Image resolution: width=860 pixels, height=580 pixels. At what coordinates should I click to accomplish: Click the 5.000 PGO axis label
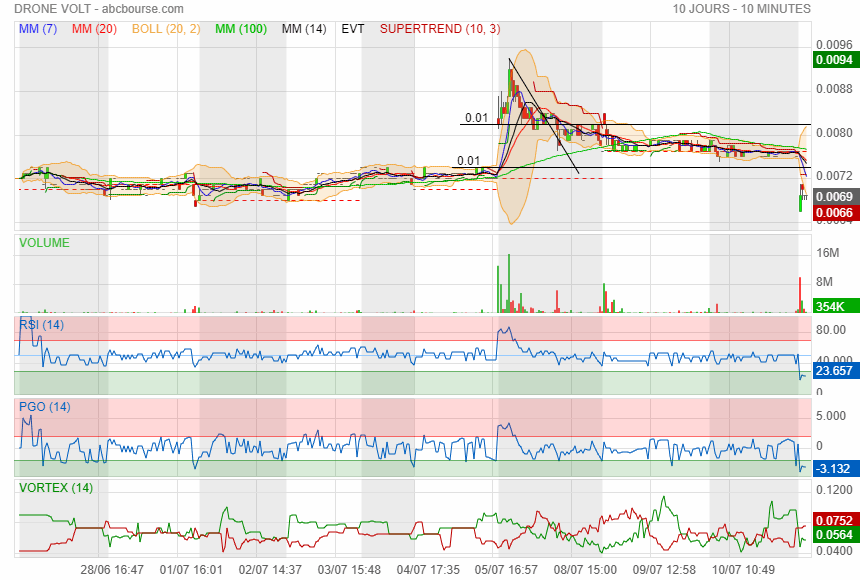tap(830, 415)
